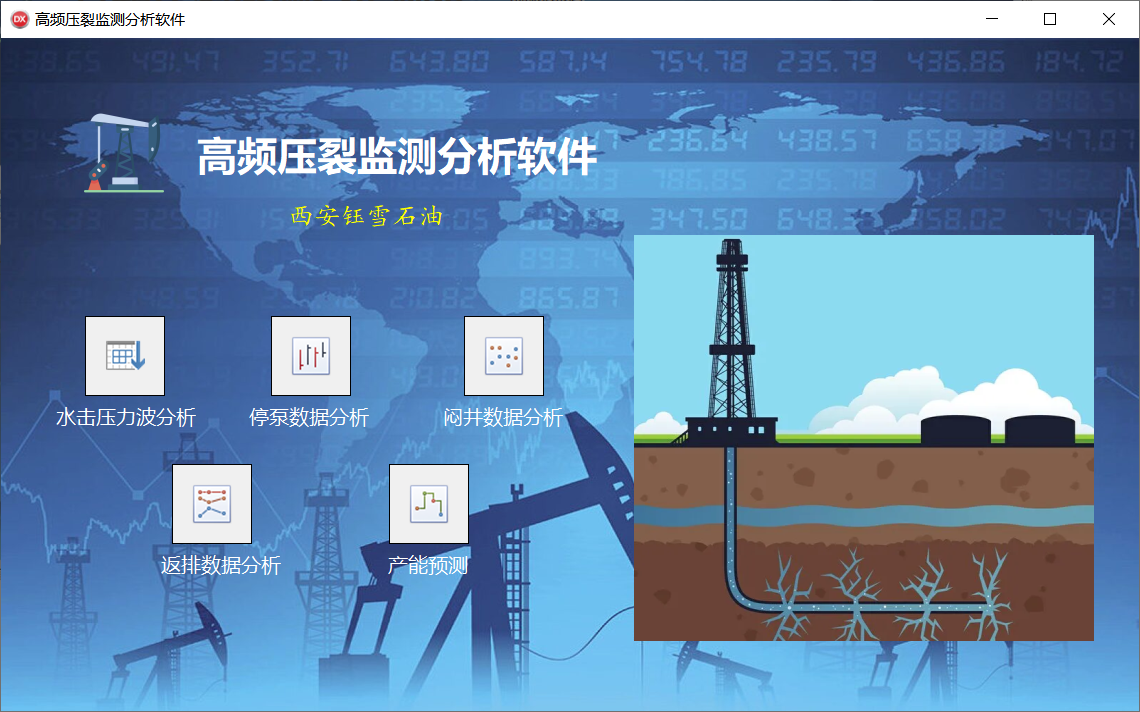1140x712 pixels.
Task: Click the 高频压裂监测分析软件 main heading
Action: pos(397,158)
